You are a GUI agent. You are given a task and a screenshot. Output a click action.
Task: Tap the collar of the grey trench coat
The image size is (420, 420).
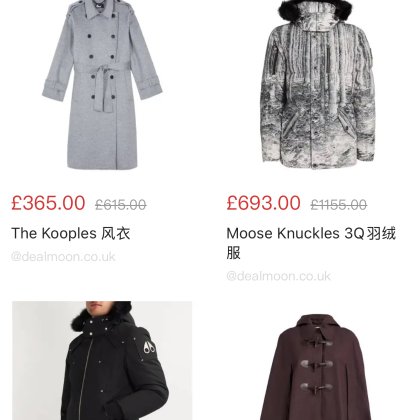coord(102,9)
